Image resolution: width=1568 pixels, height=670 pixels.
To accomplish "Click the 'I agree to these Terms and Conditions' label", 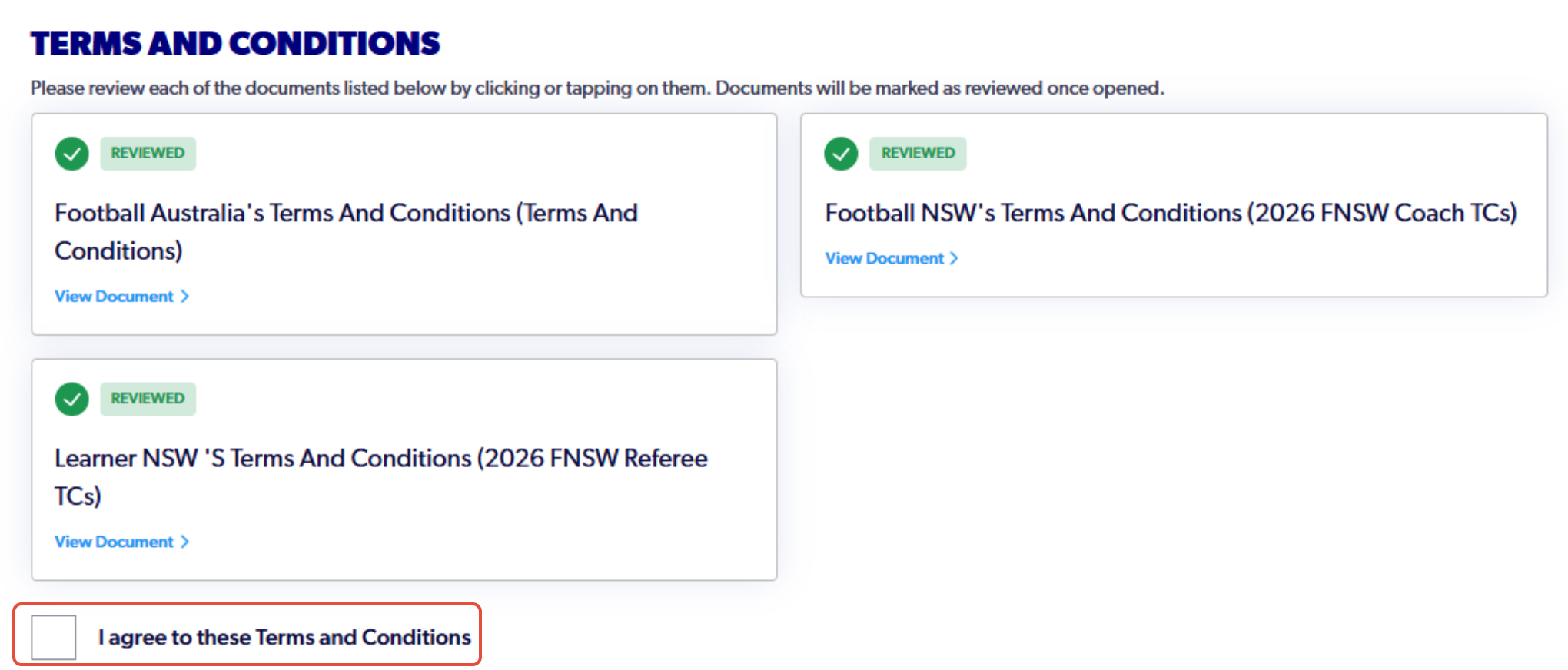I will coord(284,637).
